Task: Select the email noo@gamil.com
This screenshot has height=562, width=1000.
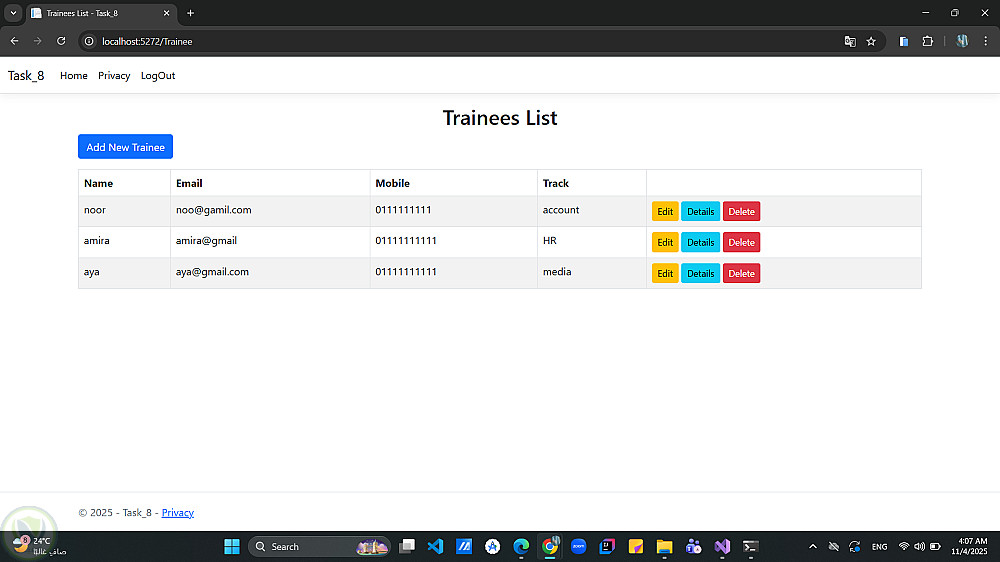Action: (x=214, y=210)
